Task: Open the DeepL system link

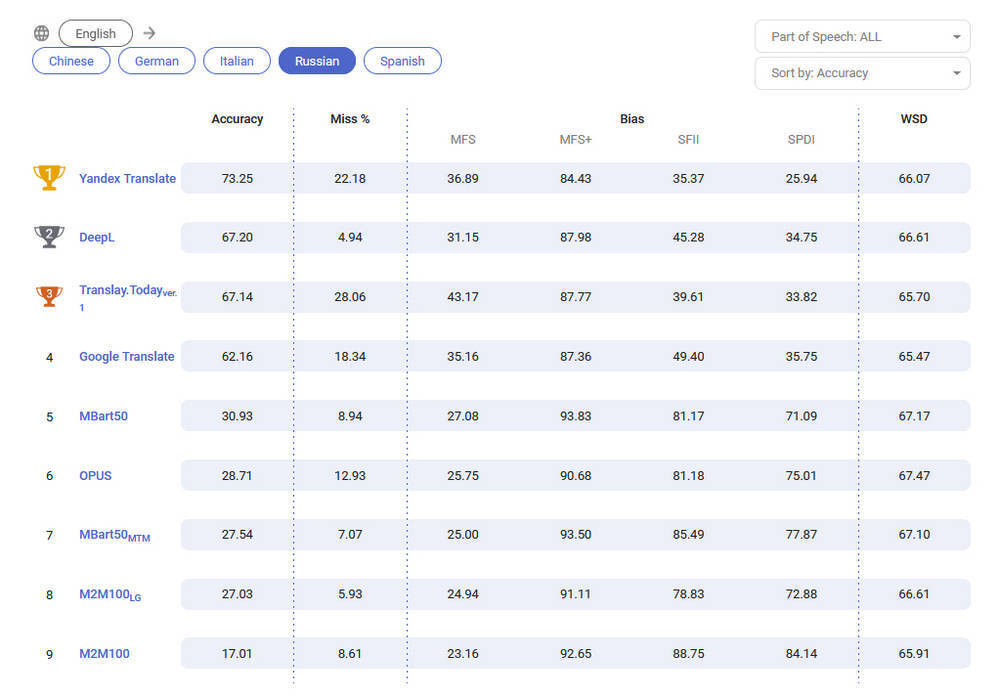Action: 97,237
